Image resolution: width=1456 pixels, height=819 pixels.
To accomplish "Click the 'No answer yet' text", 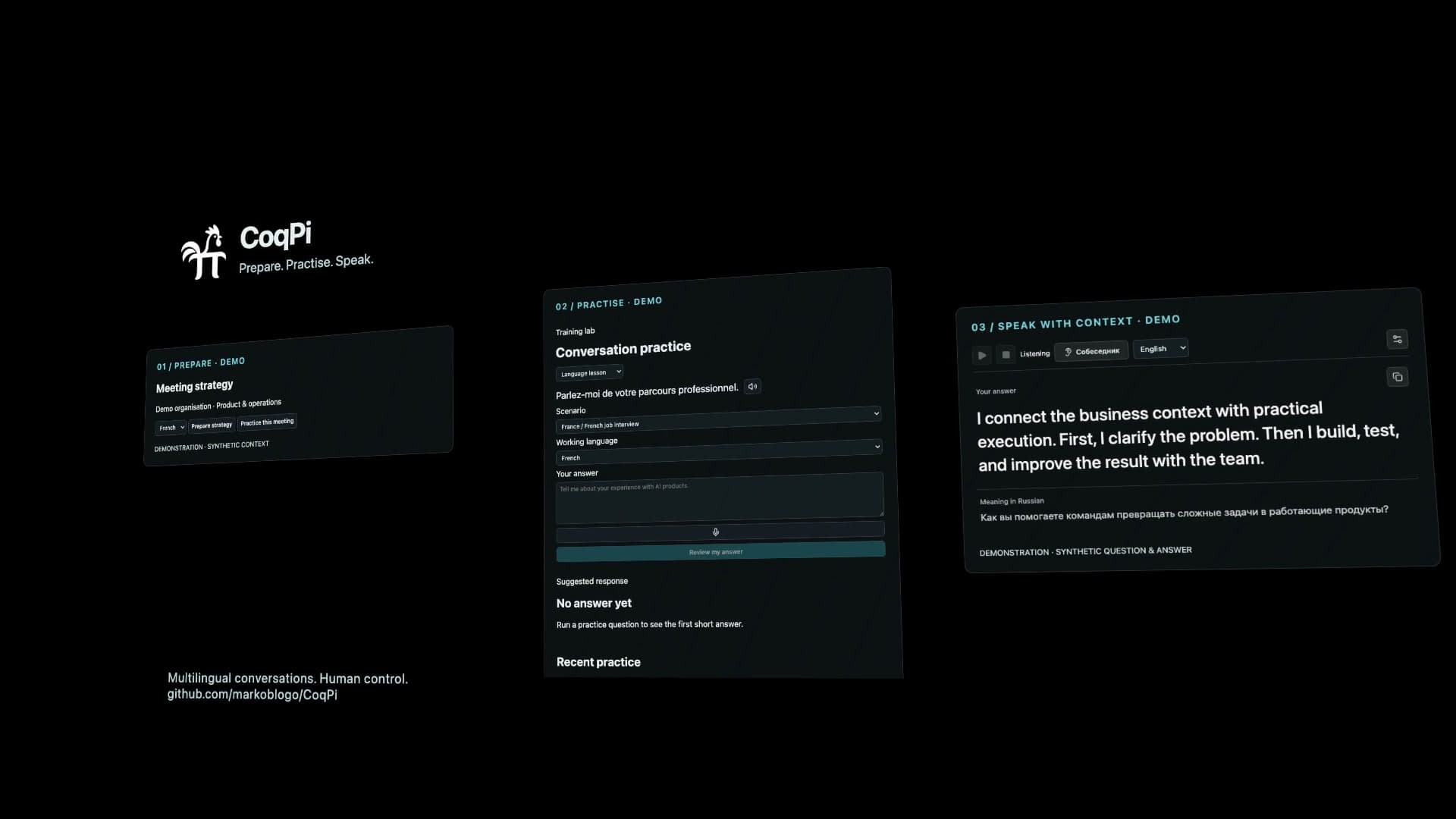I will [594, 604].
